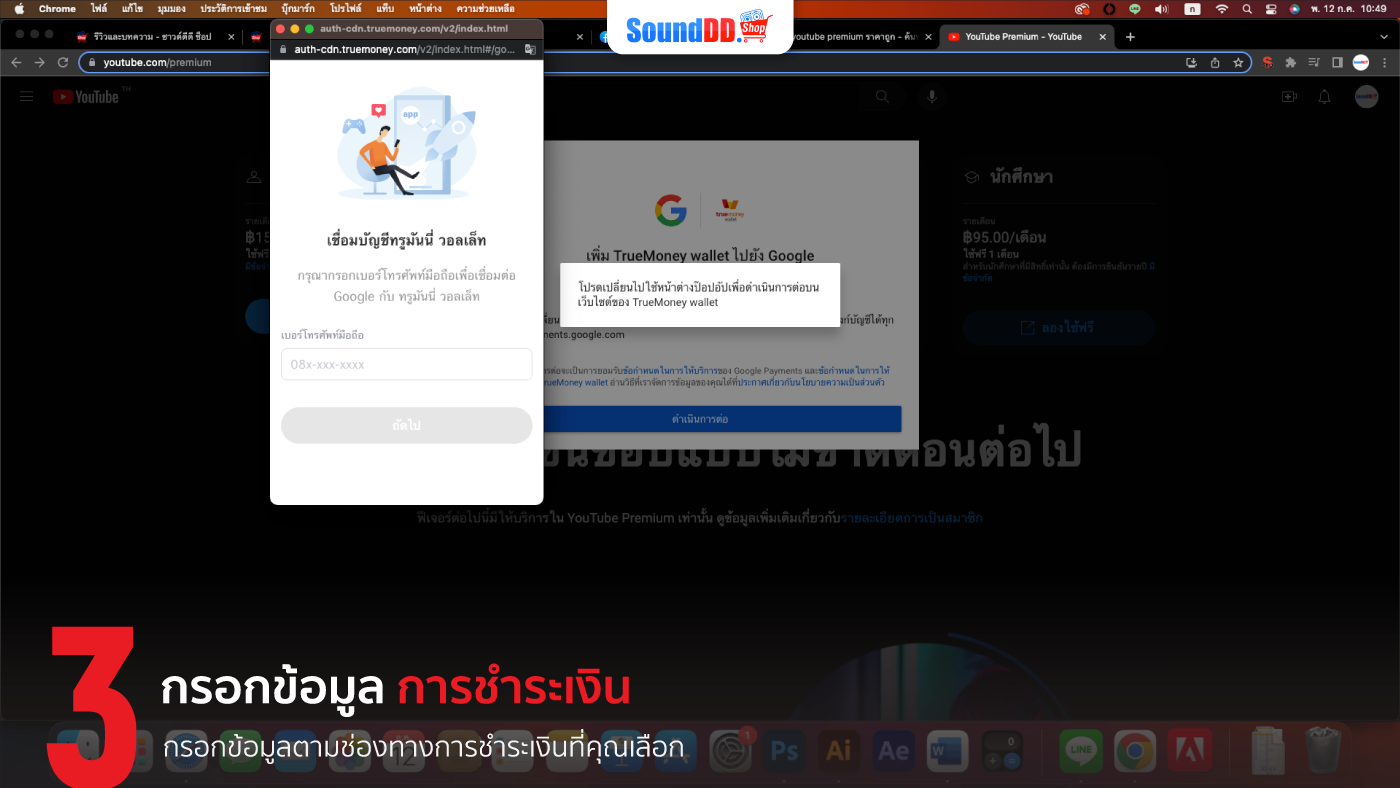1400x788 pixels.
Task: Click ลองใช้ฟรี on the student plan
Action: pos(1058,328)
